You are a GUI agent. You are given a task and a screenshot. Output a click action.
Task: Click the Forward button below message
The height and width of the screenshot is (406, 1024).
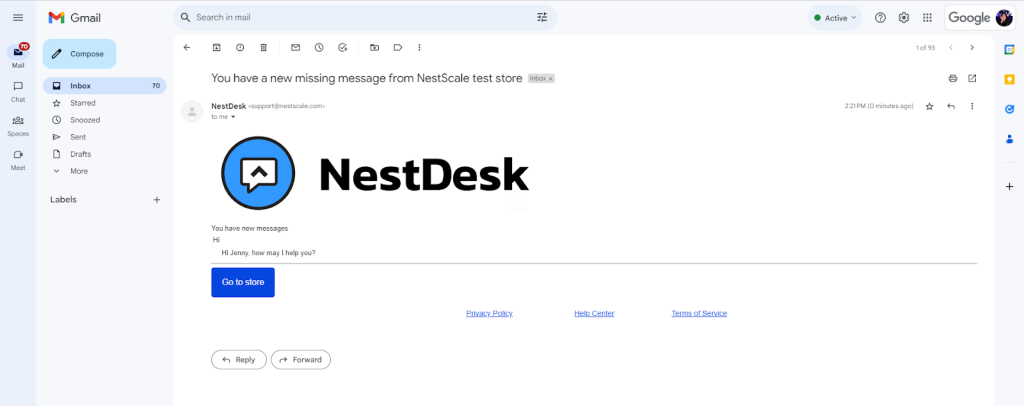pos(301,360)
